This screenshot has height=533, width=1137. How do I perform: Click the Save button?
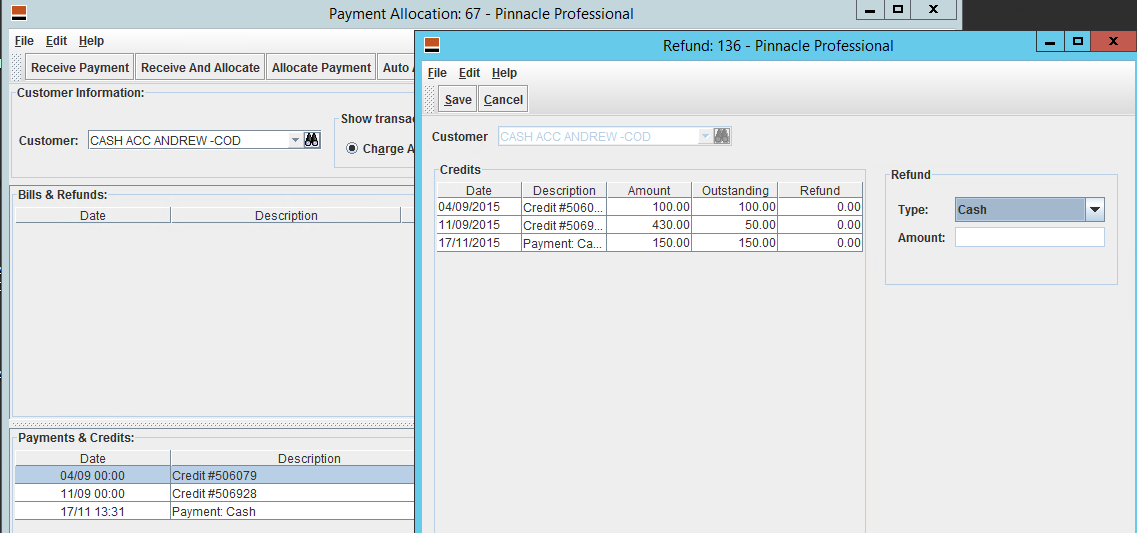[x=458, y=99]
